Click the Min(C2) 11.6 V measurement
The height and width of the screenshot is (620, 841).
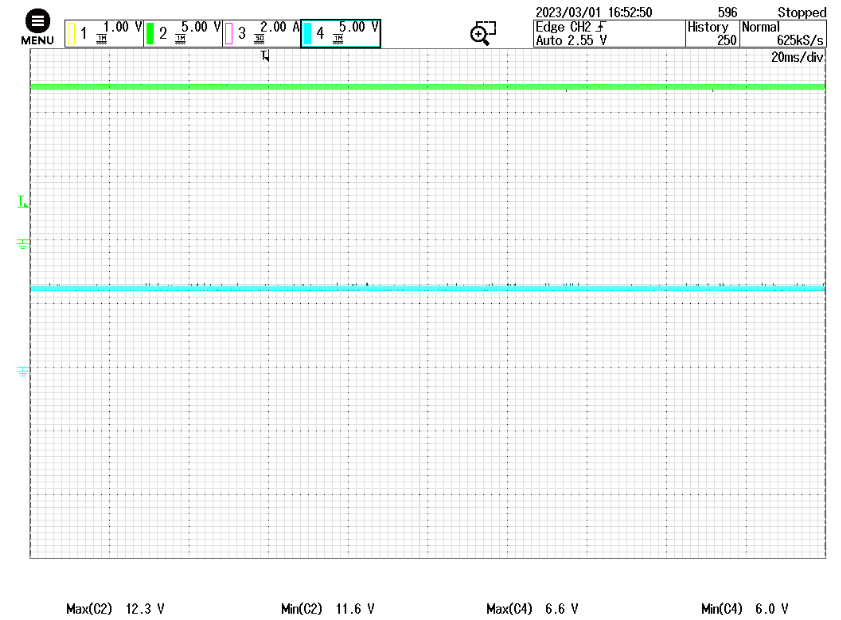tap(328, 609)
